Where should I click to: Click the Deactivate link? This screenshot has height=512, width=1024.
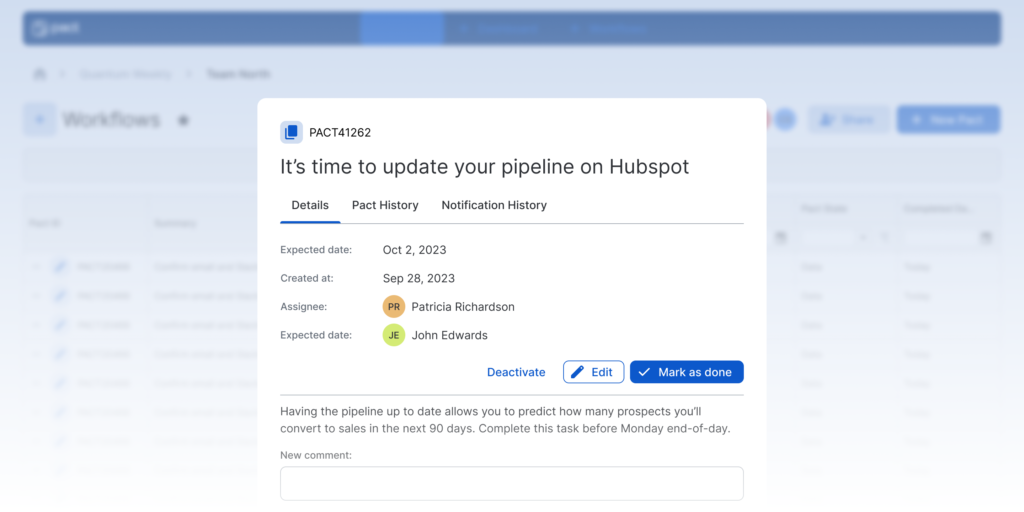click(516, 372)
